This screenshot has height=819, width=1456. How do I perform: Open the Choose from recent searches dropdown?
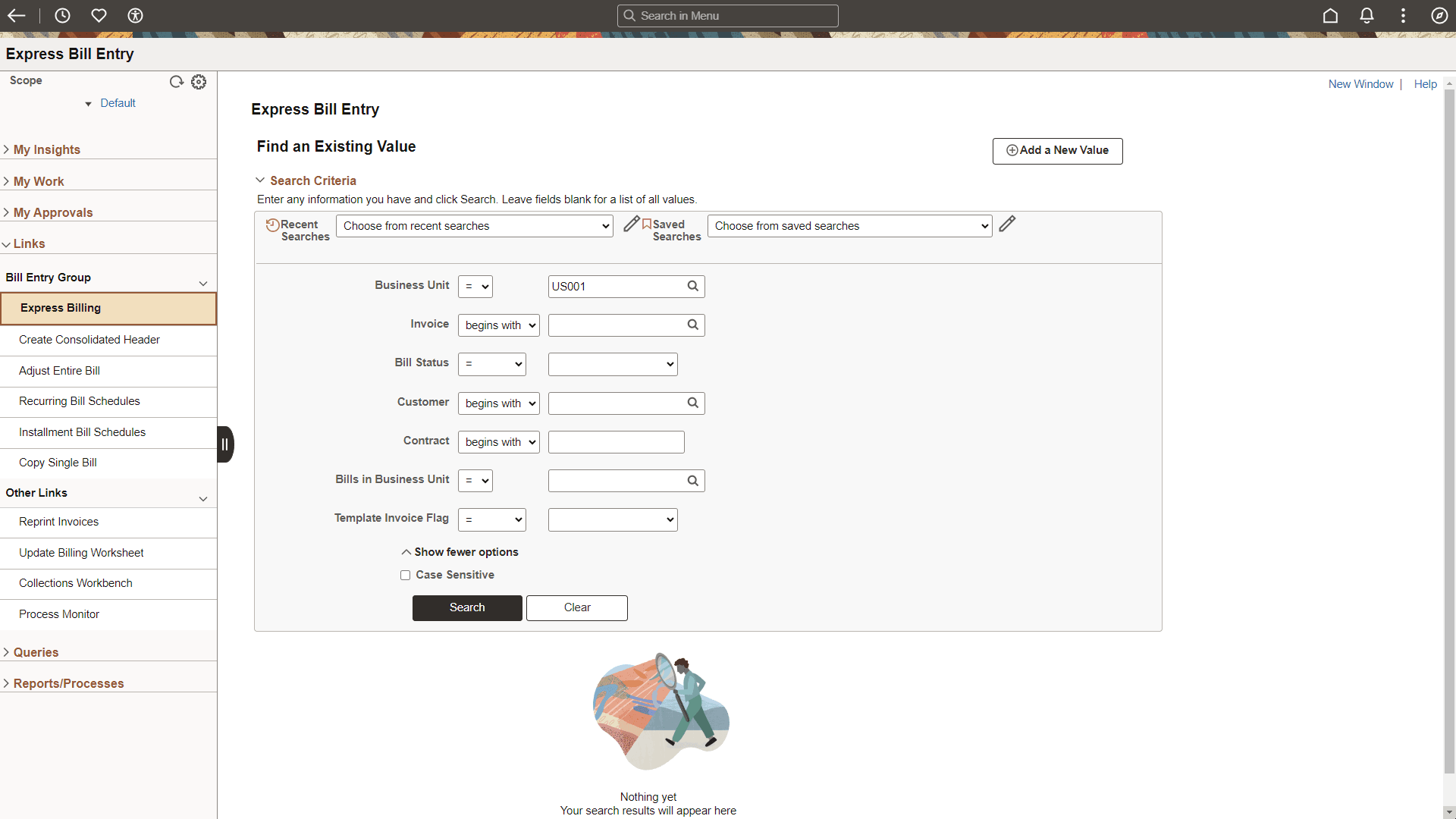tap(474, 225)
